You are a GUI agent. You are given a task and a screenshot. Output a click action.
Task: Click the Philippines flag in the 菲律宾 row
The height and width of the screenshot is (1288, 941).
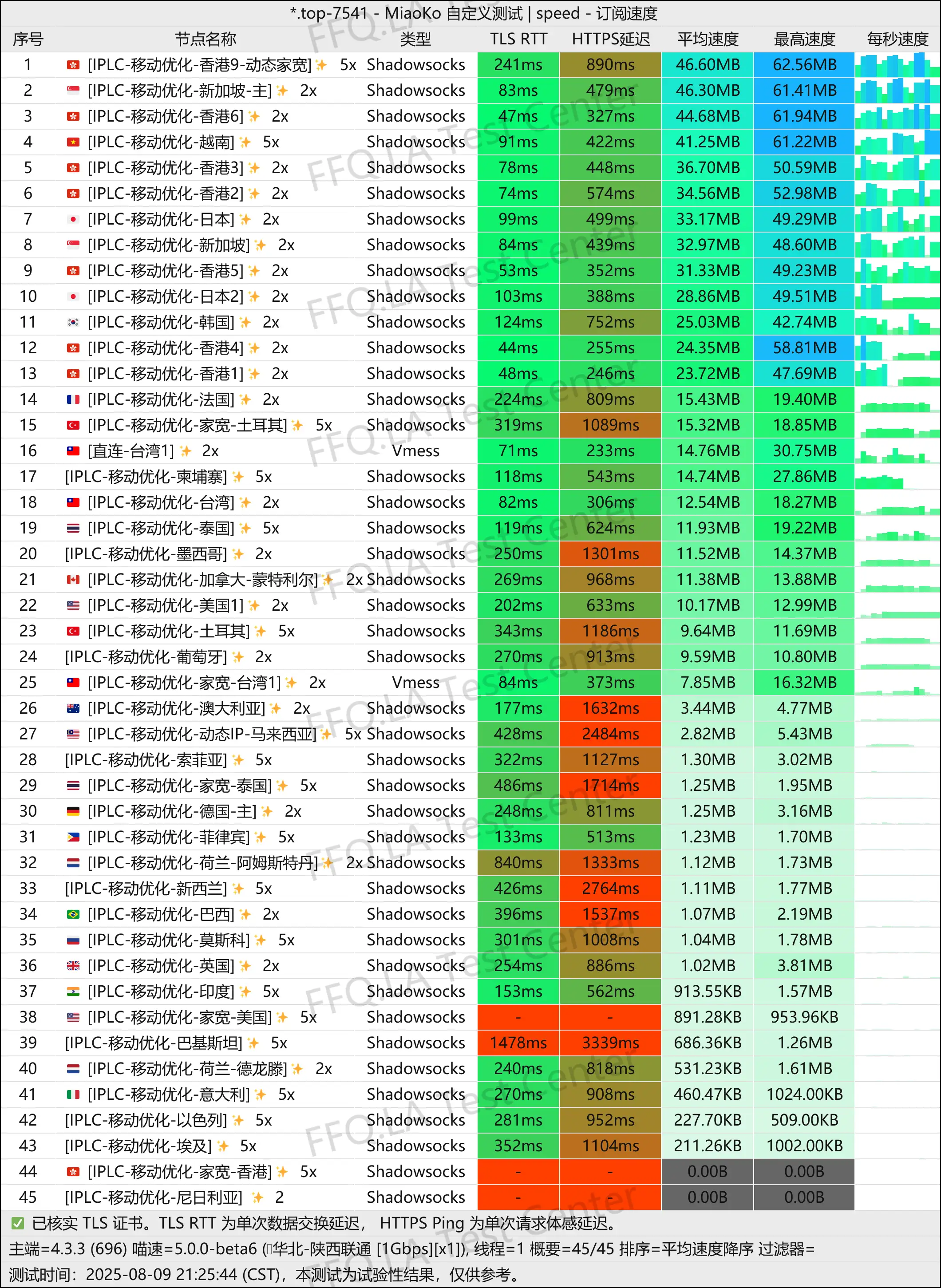pyautogui.click(x=73, y=837)
